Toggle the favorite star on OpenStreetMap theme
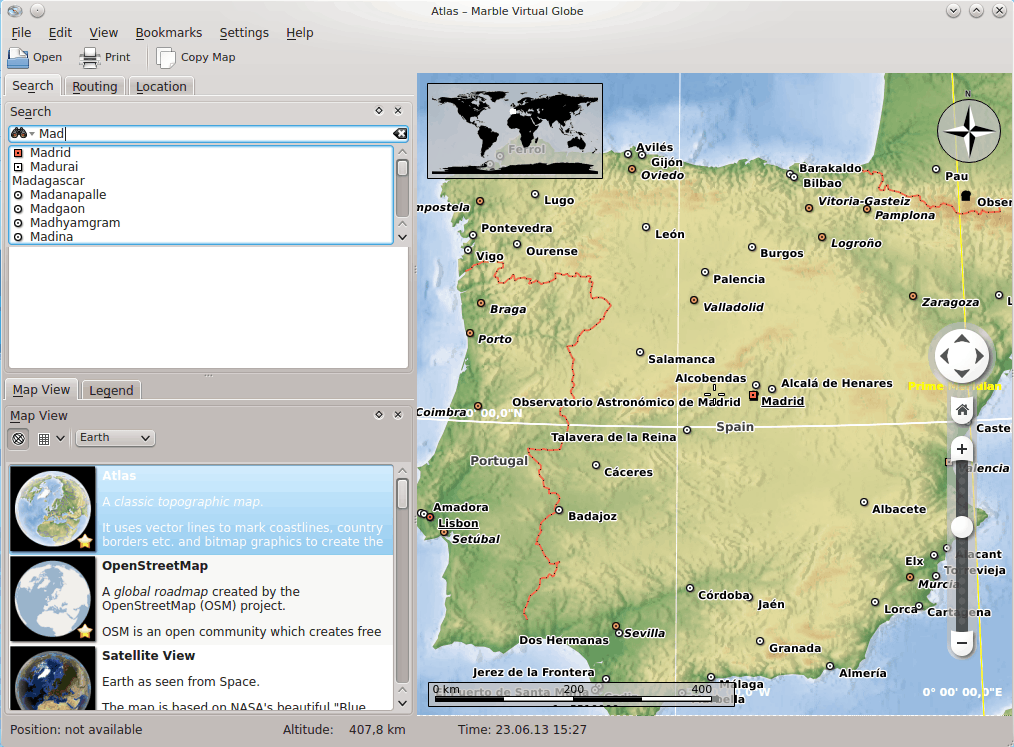This screenshot has width=1014, height=747. pos(85,631)
